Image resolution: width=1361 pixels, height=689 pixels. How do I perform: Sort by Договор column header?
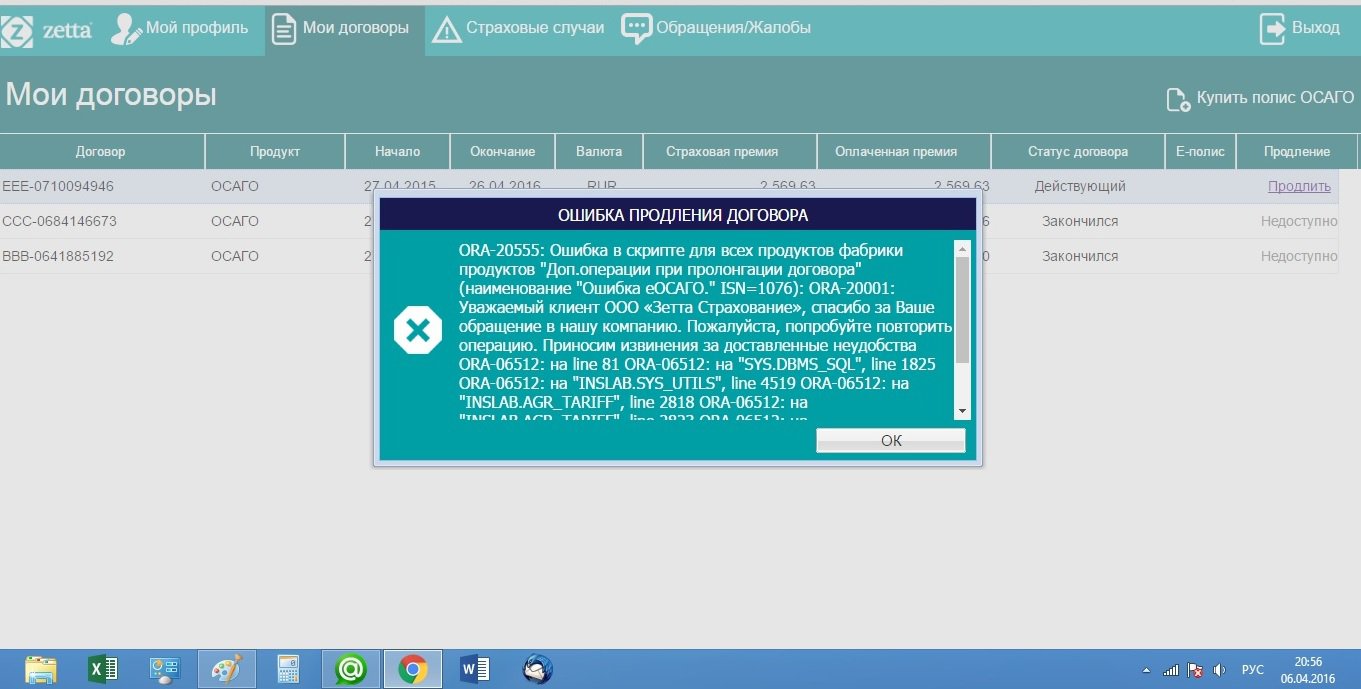pyautogui.click(x=101, y=152)
